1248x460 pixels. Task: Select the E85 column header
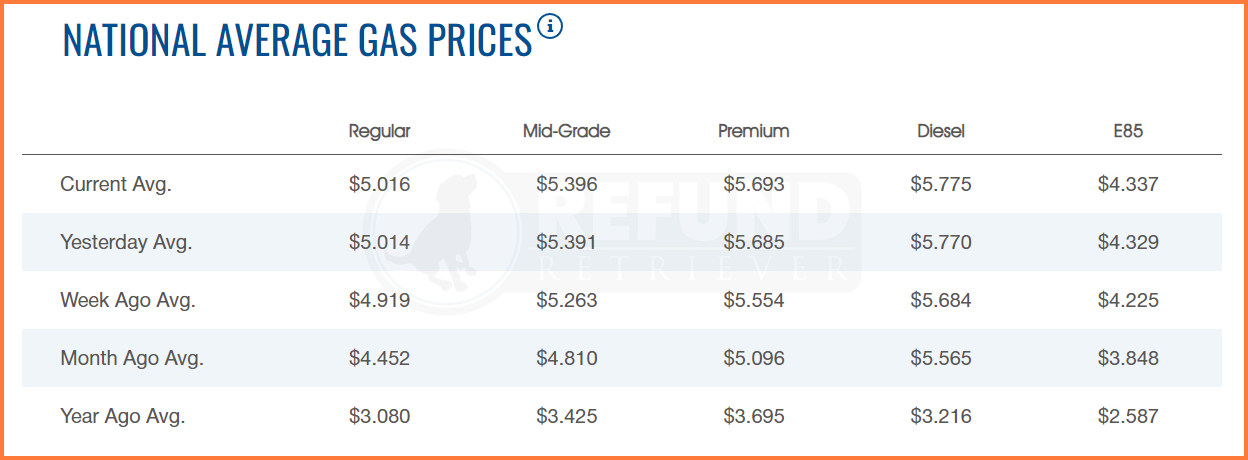(x=1128, y=131)
